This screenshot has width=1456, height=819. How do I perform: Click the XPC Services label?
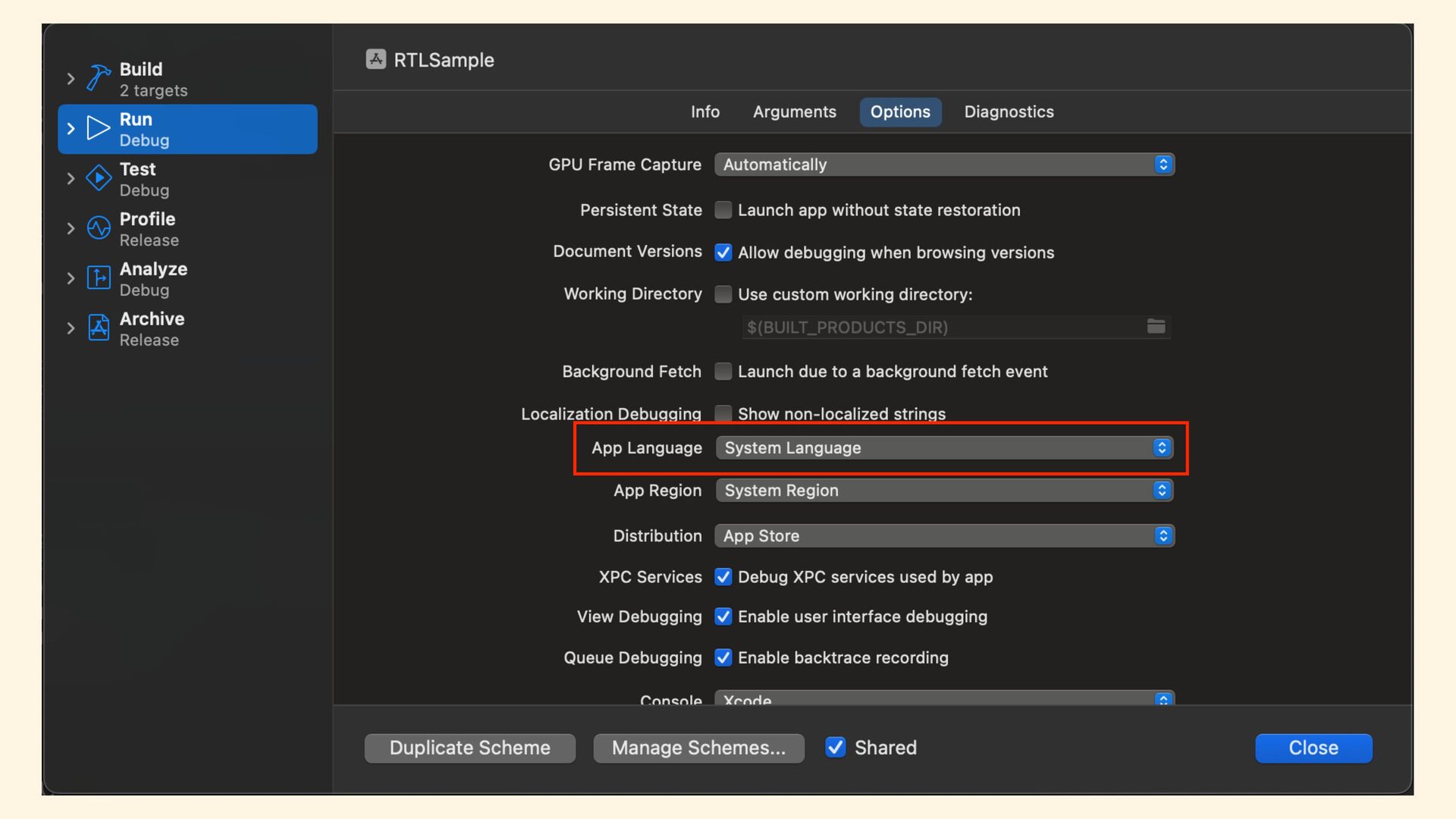coord(651,577)
